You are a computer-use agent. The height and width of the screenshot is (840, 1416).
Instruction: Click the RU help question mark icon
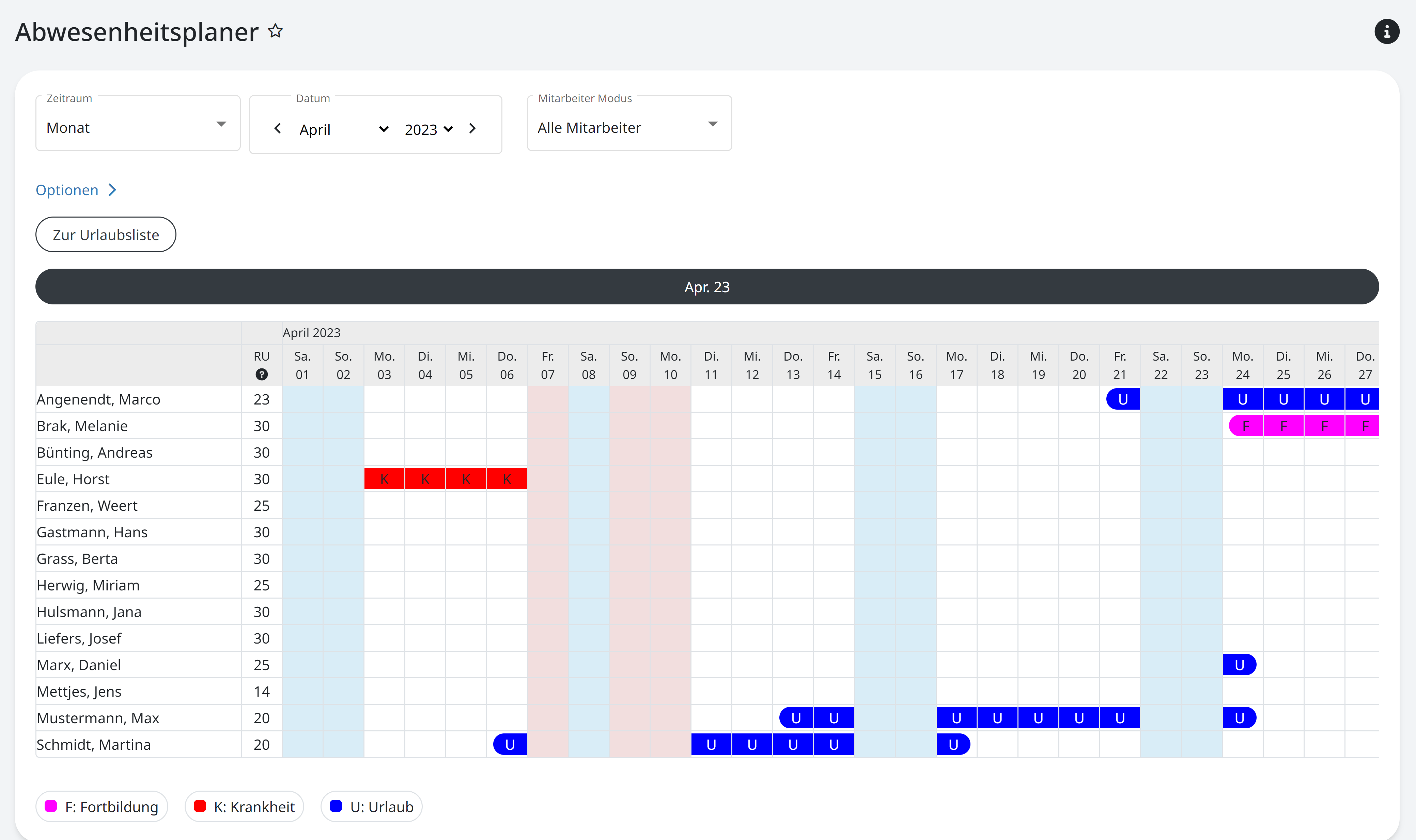(262, 374)
